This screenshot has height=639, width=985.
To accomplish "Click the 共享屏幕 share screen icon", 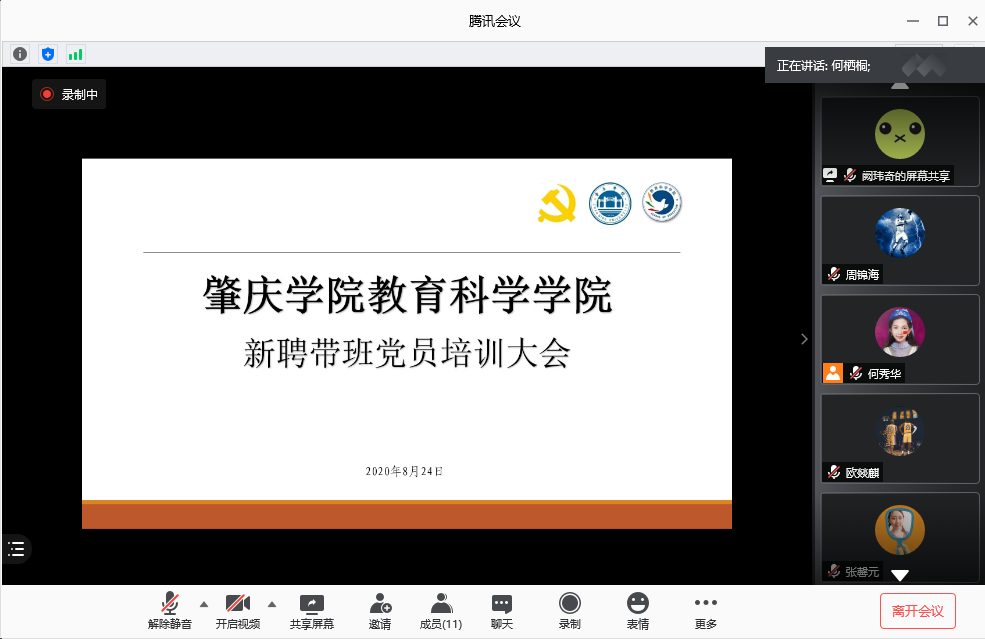I will (312, 610).
